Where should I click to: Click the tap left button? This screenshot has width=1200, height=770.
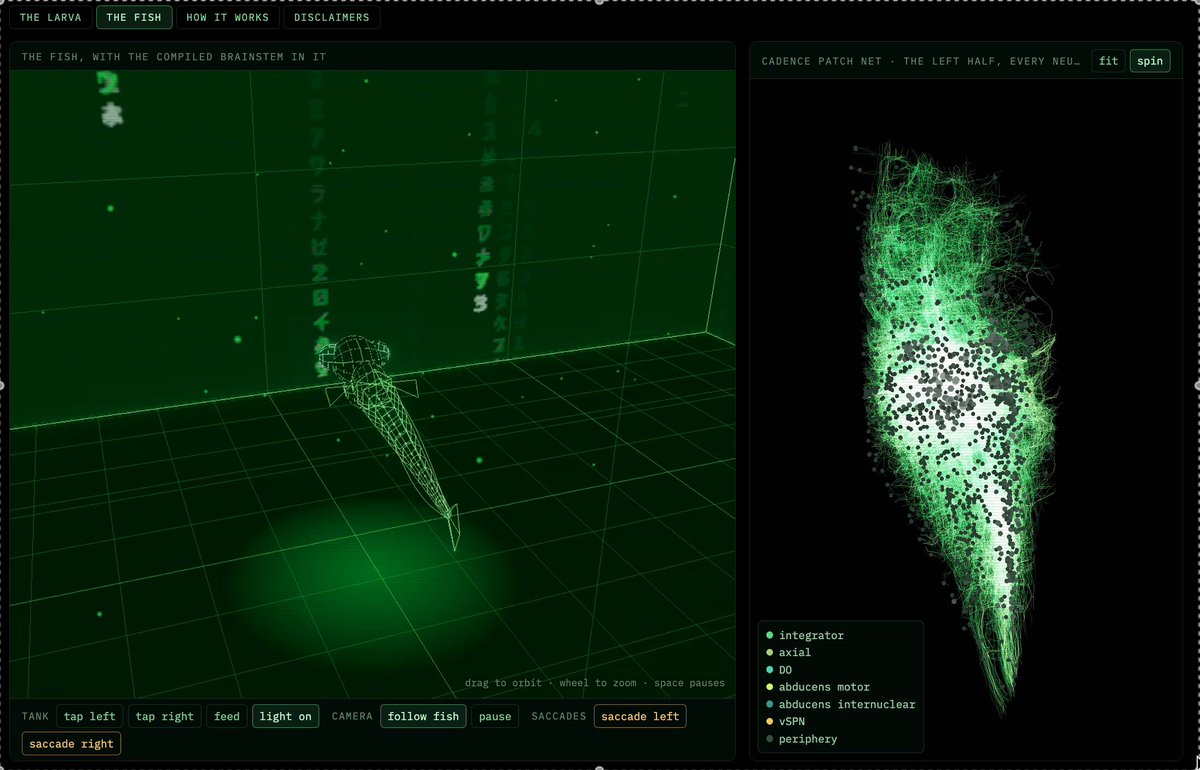(x=90, y=716)
